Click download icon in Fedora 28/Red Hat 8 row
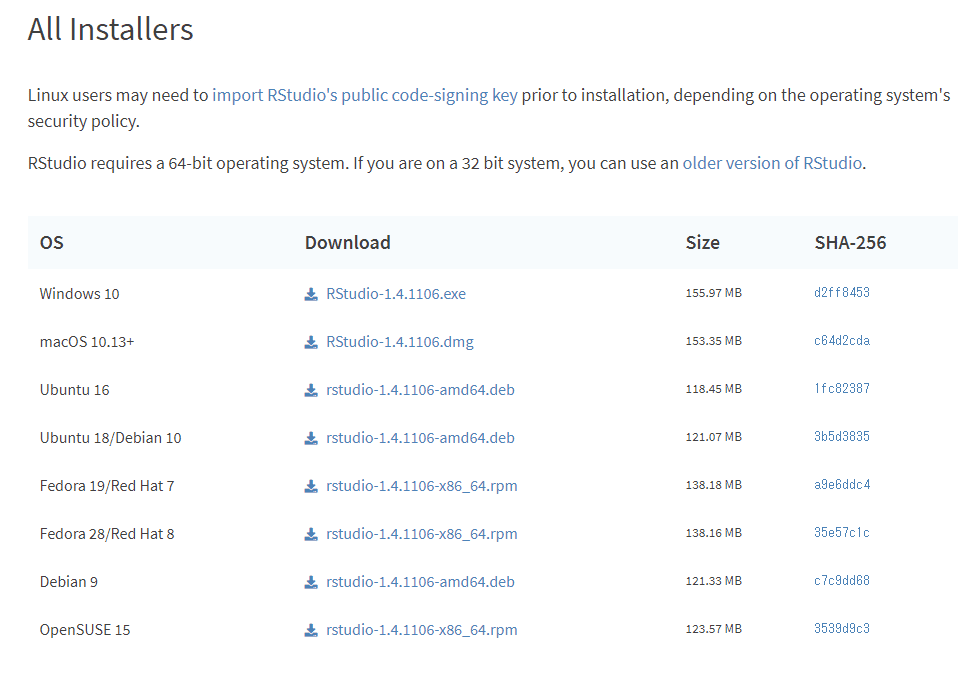 [x=311, y=534]
